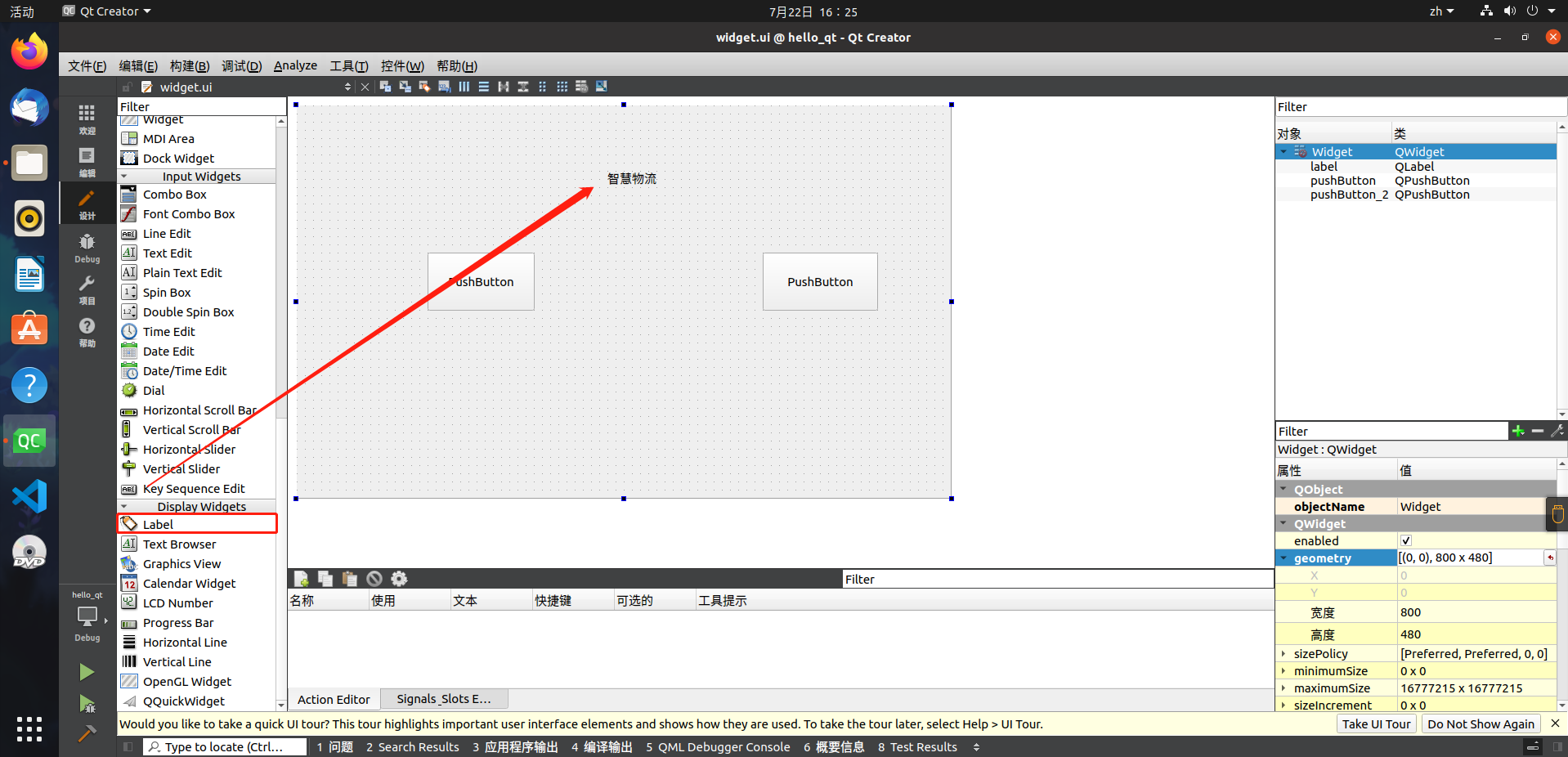Screen dimensions: 1568x757
Task: Close widget.ui document with X icon
Action: coord(365,87)
